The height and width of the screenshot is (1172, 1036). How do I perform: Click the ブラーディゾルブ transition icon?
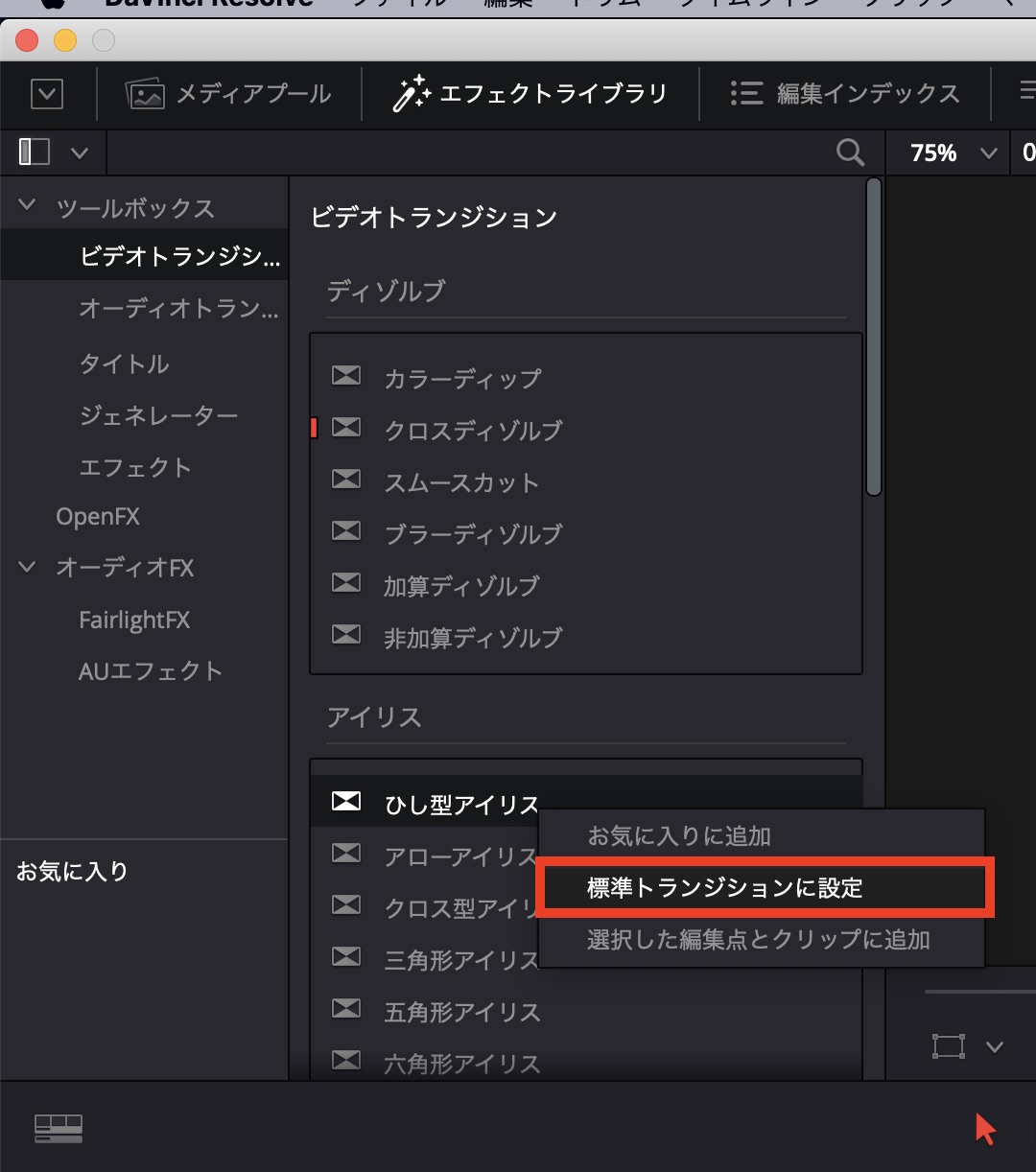pyautogui.click(x=346, y=530)
